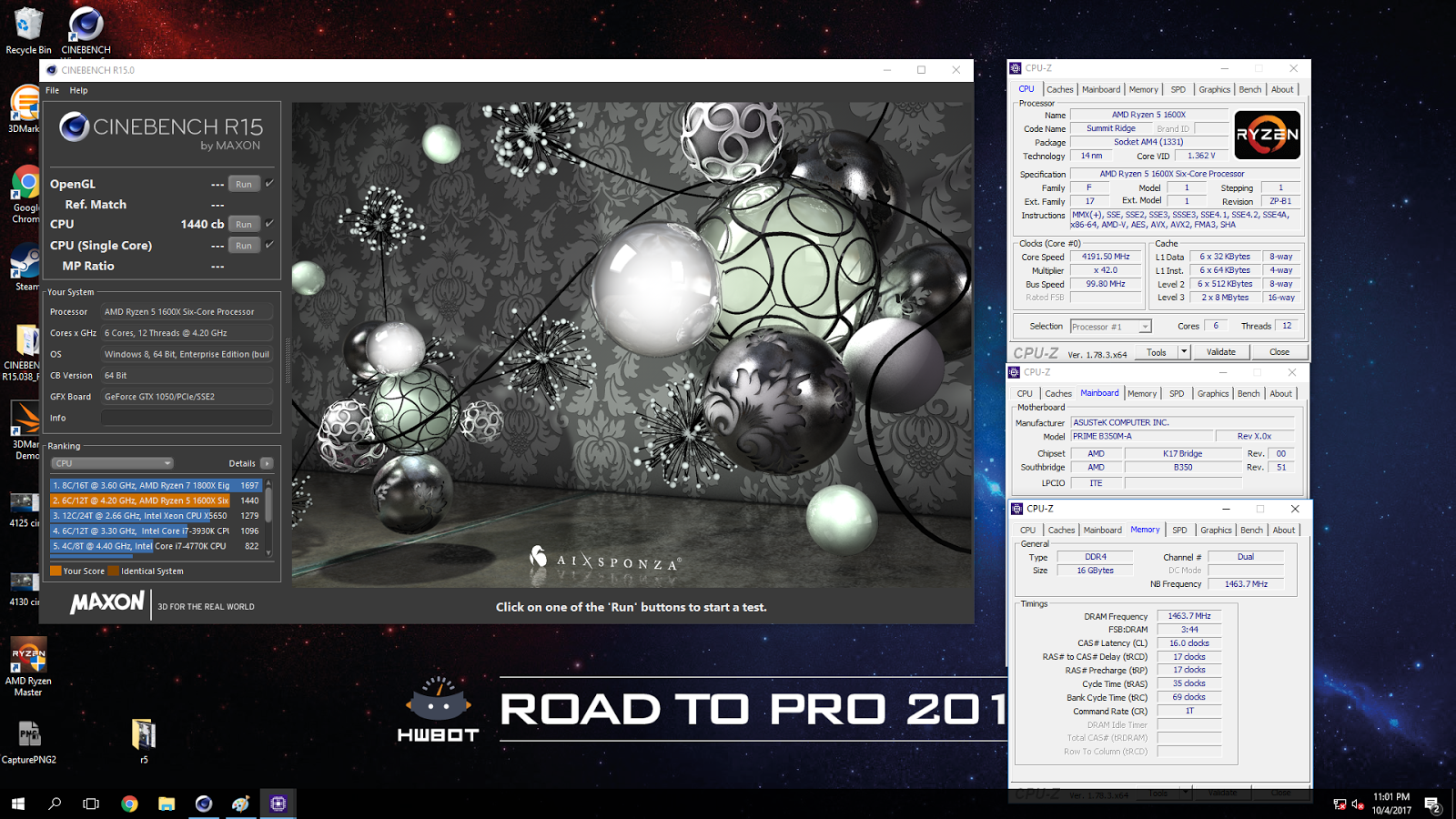Switch to CPU-Z on the taskbar

coord(278,804)
